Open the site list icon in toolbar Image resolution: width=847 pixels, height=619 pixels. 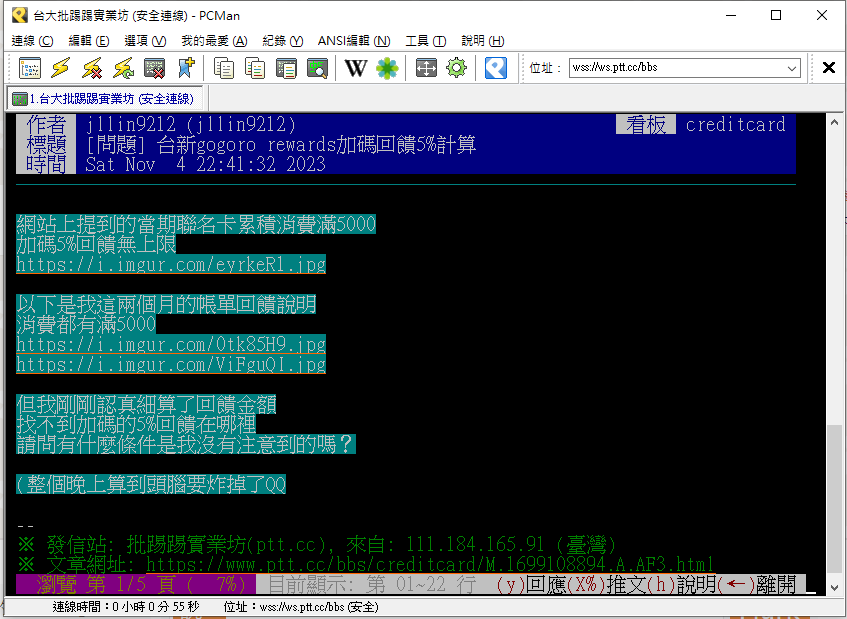pyautogui.click(x=30, y=68)
